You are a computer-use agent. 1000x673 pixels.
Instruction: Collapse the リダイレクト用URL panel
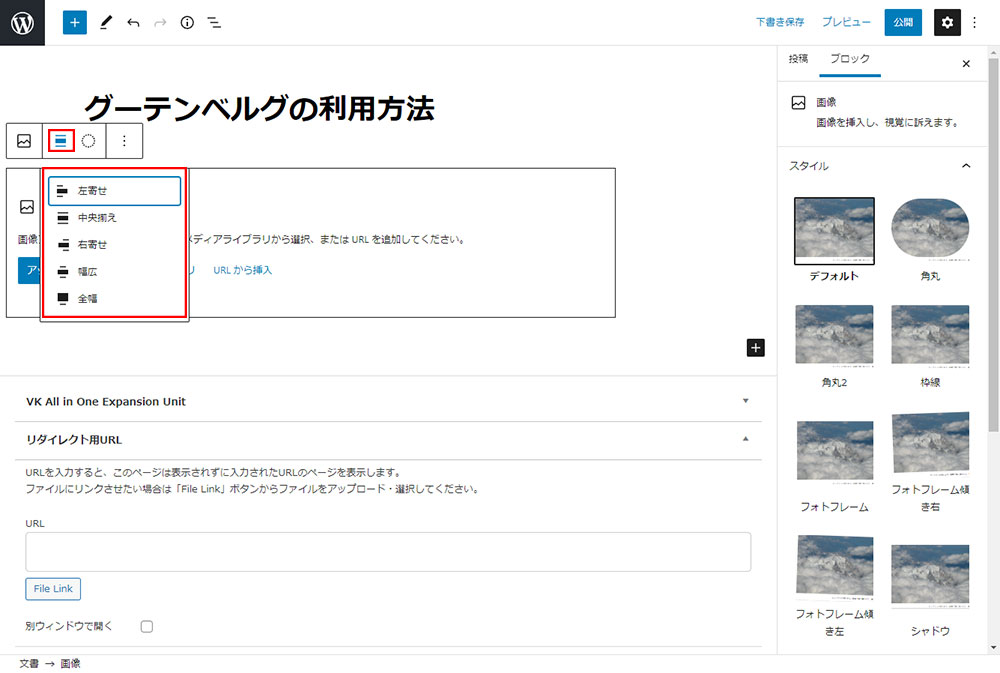(744, 439)
